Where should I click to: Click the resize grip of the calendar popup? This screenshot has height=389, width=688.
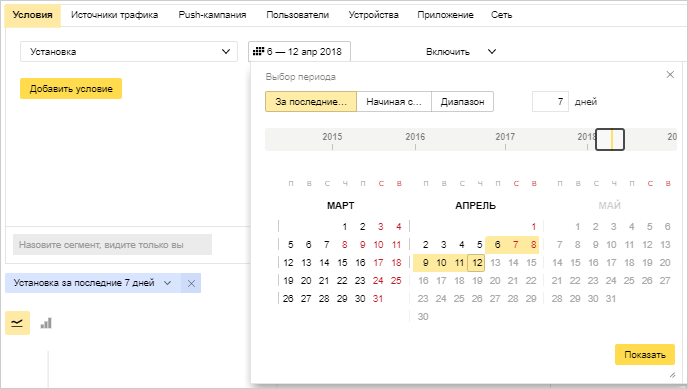click(x=672, y=375)
